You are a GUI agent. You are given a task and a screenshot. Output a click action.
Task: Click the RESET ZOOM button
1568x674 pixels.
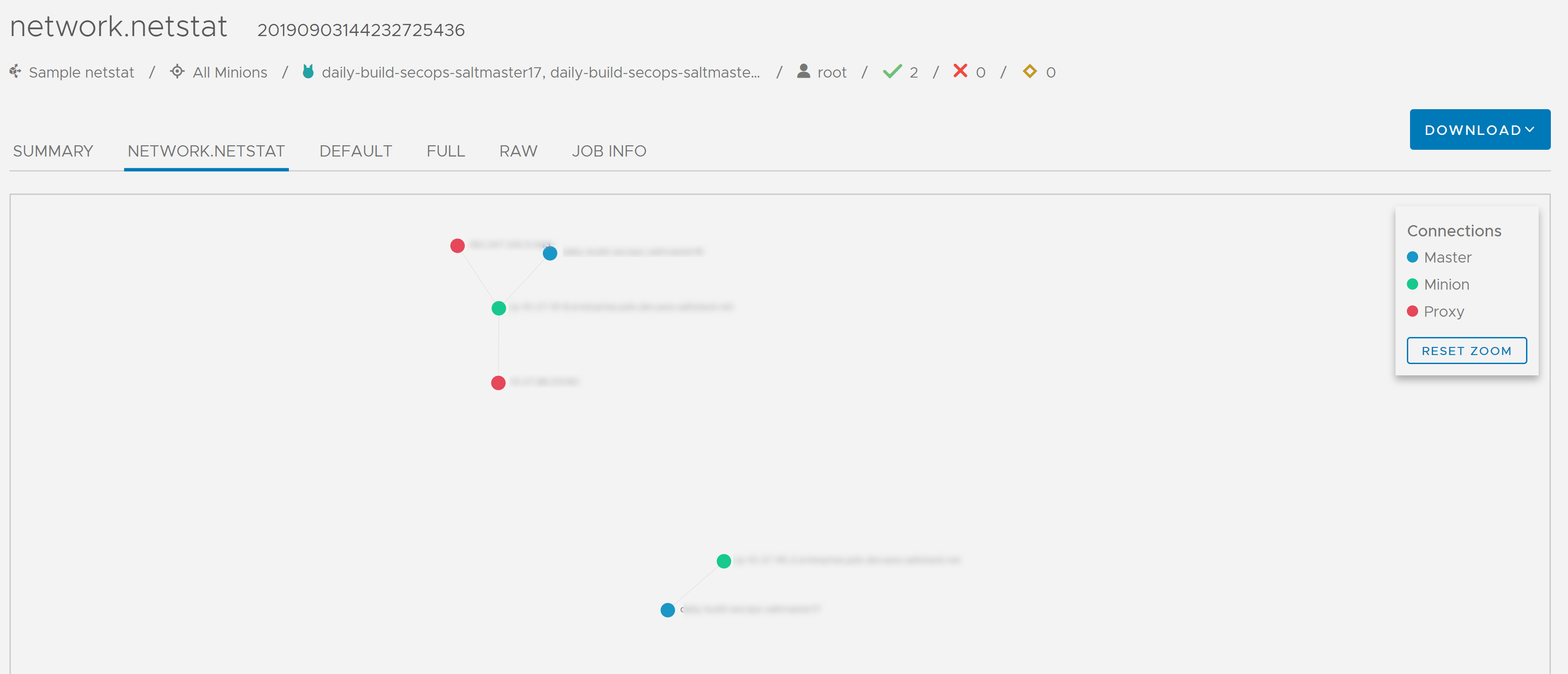pyautogui.click(x=1467, y=350)
